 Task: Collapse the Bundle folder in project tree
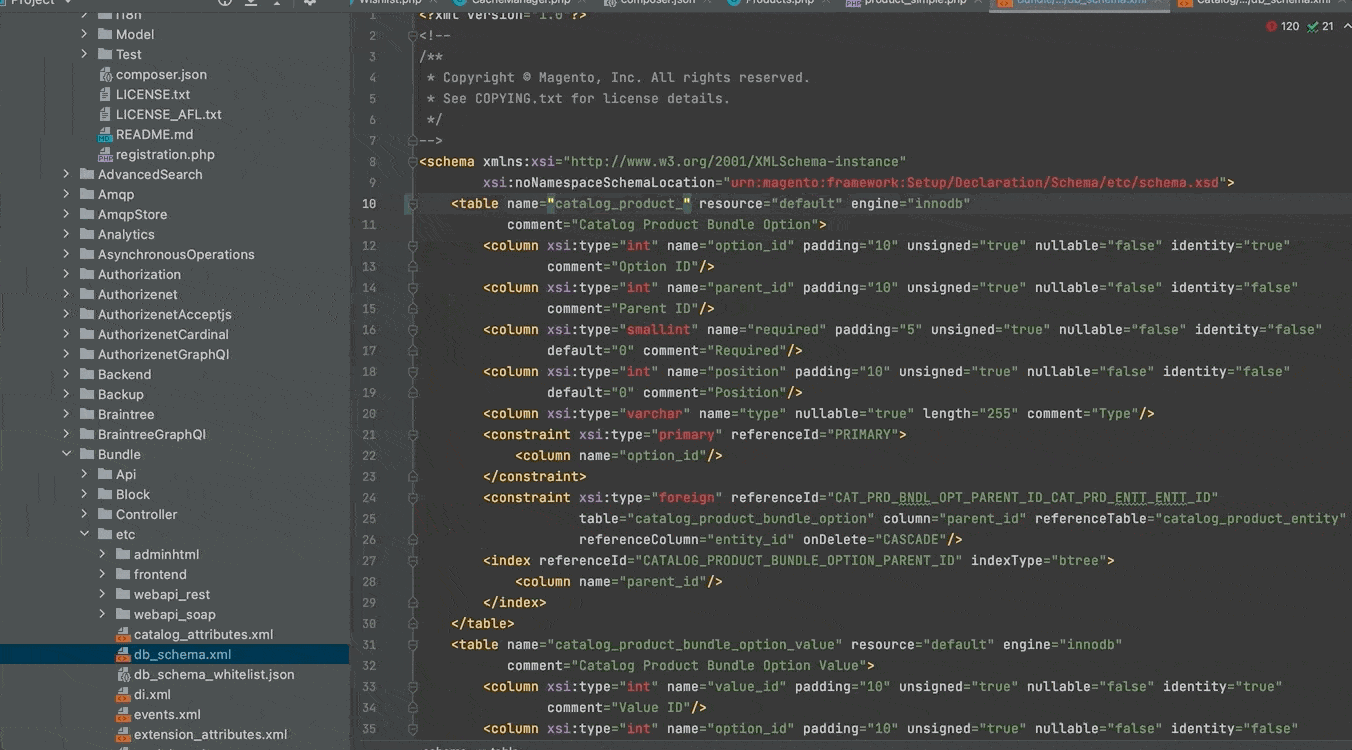point(67,455)
